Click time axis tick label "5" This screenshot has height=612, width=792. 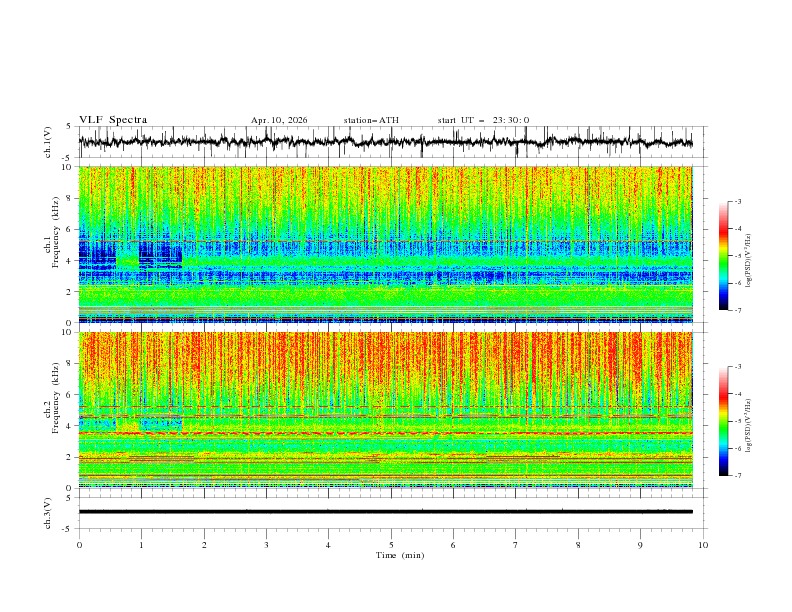pos(391,545)
